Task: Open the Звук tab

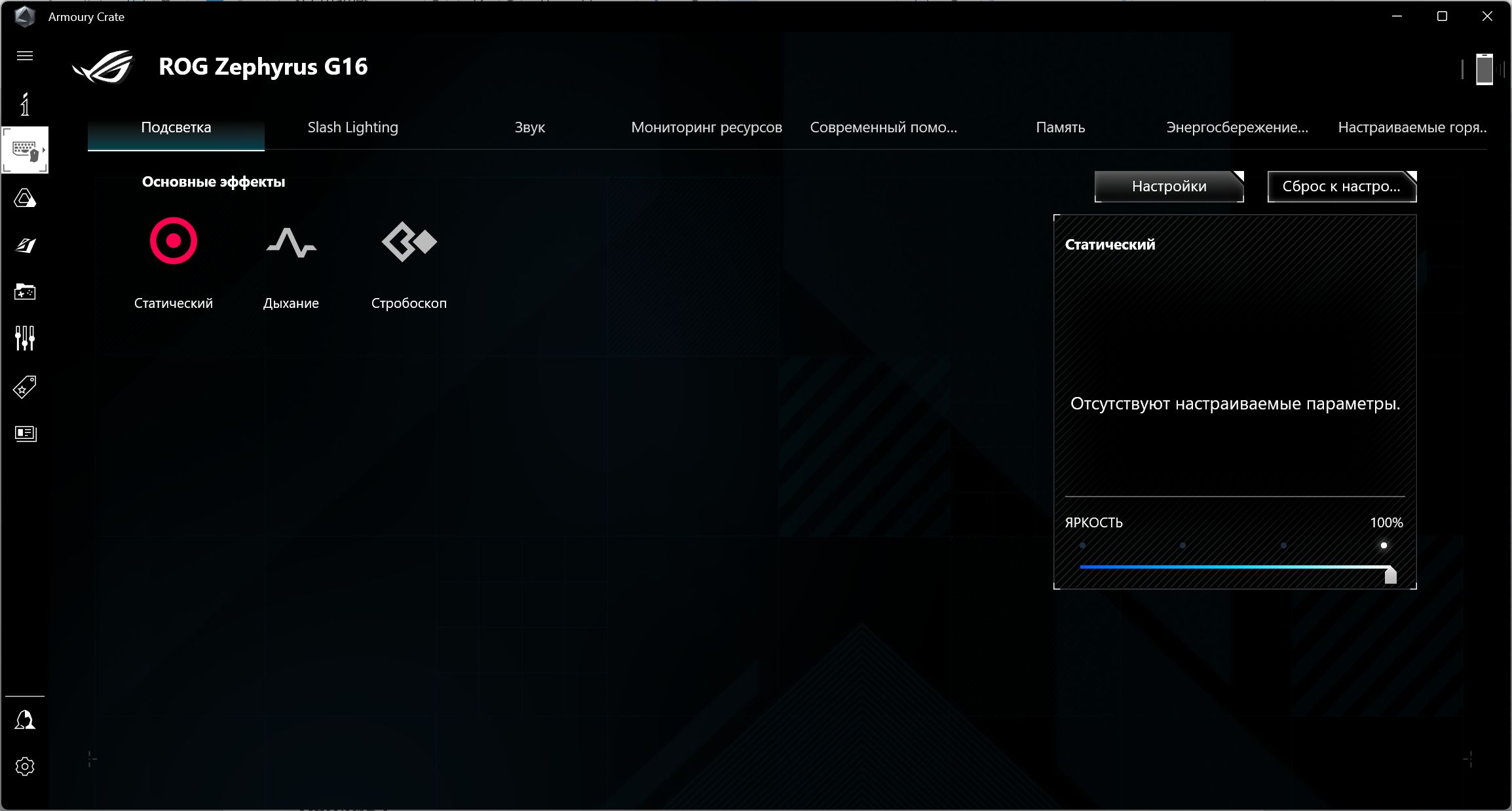Action: [x=530, y=128]
